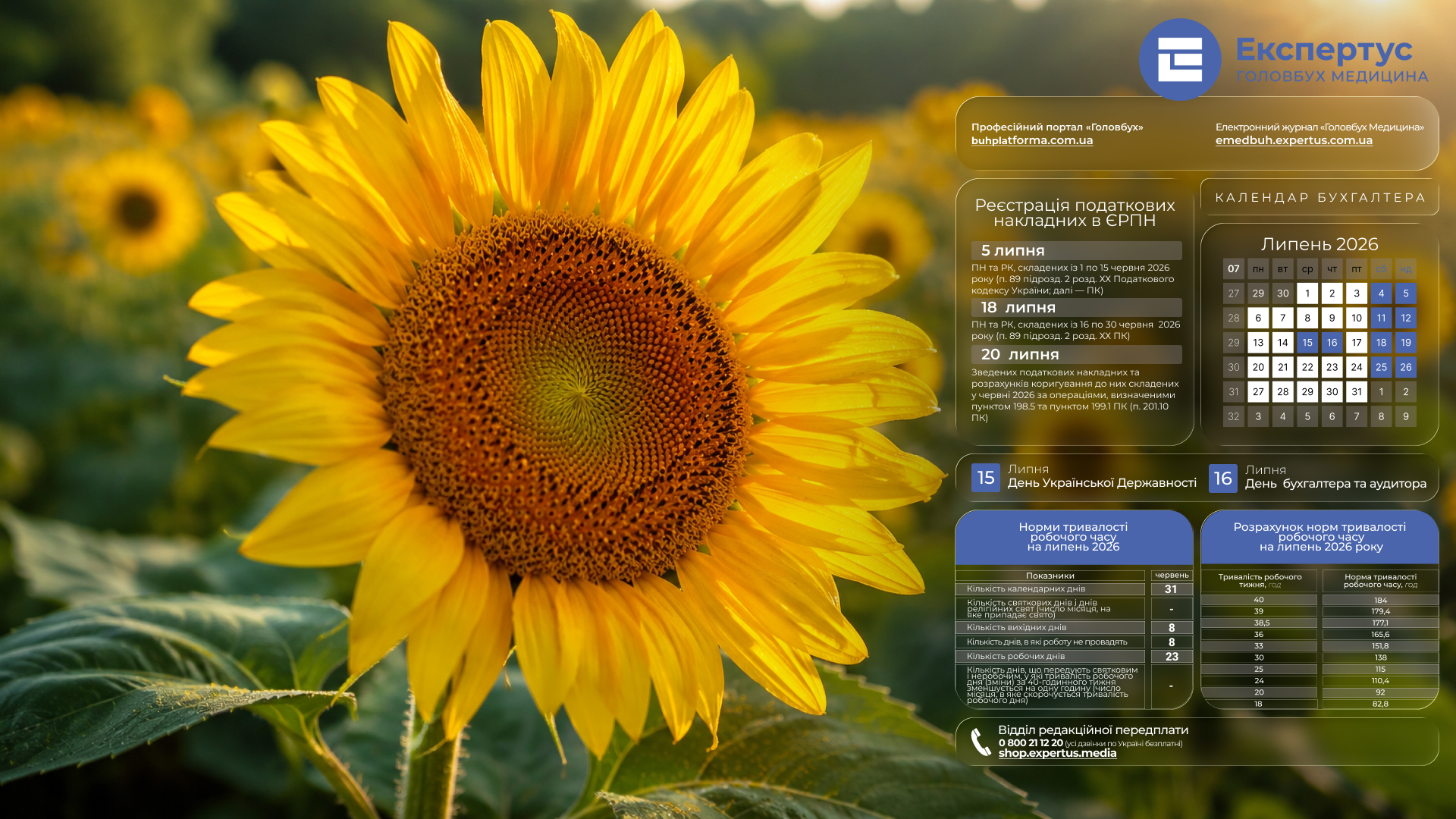Select the ср weekday header

(1307, 269)
